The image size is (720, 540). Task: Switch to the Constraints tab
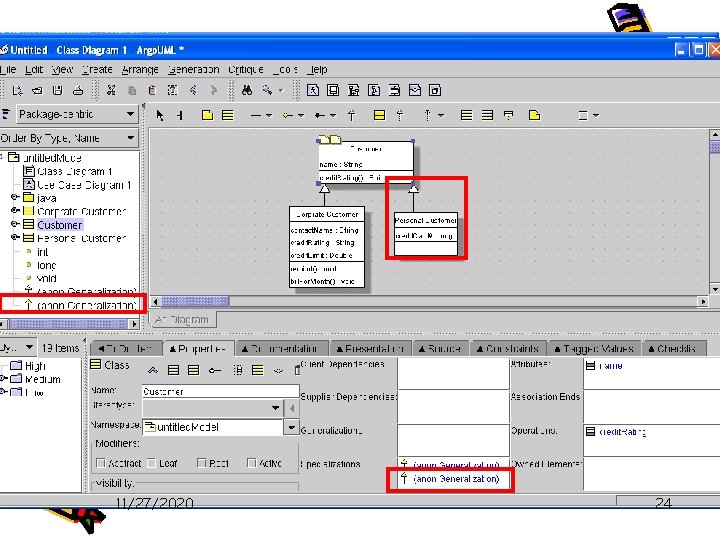[508, 349]
